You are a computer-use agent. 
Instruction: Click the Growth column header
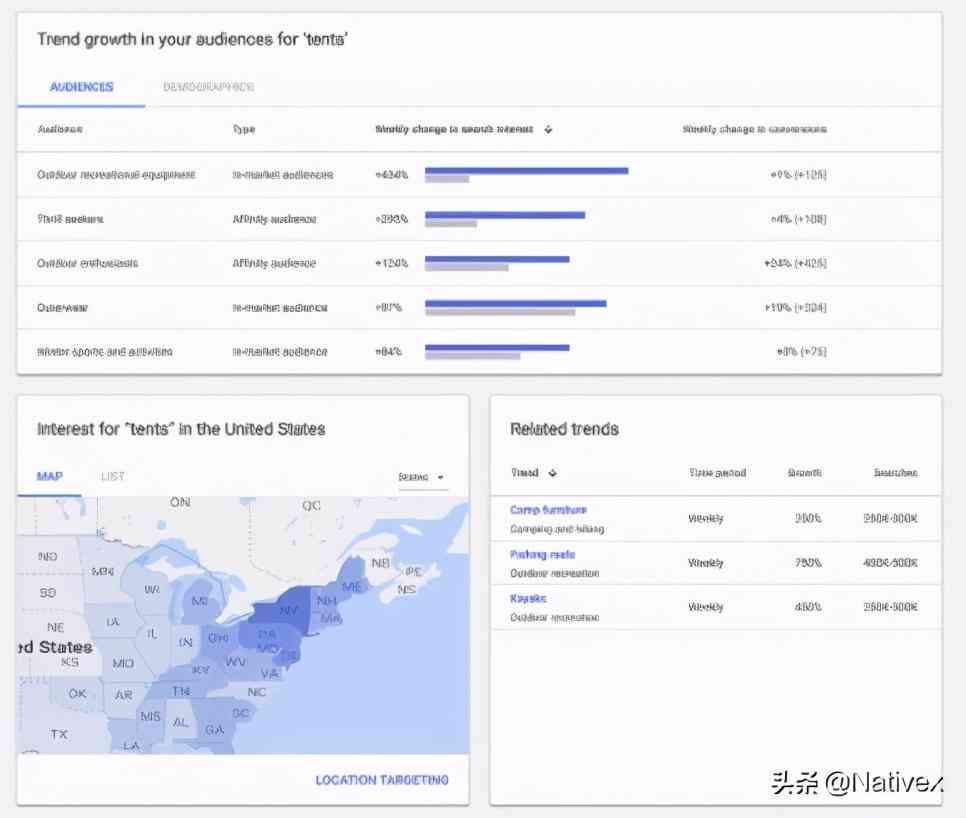pos(805,473)
